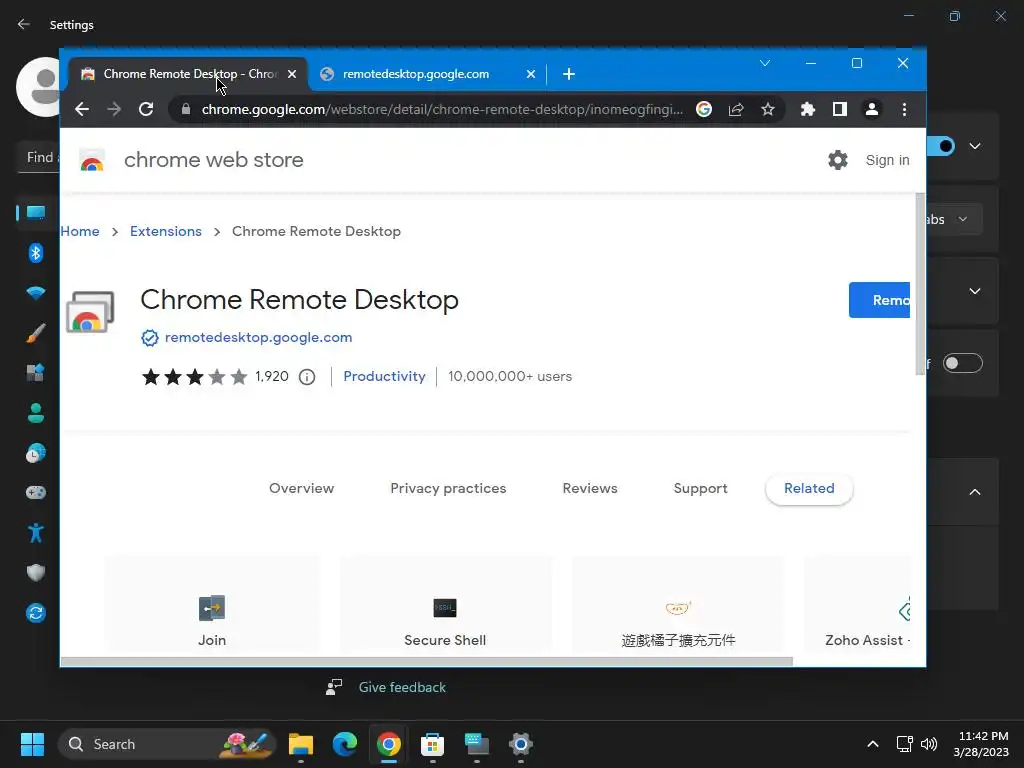Click the horizontal scrollbar at window bottom
This screenshot has width=1024, height=768.
[x=427, y=662]
